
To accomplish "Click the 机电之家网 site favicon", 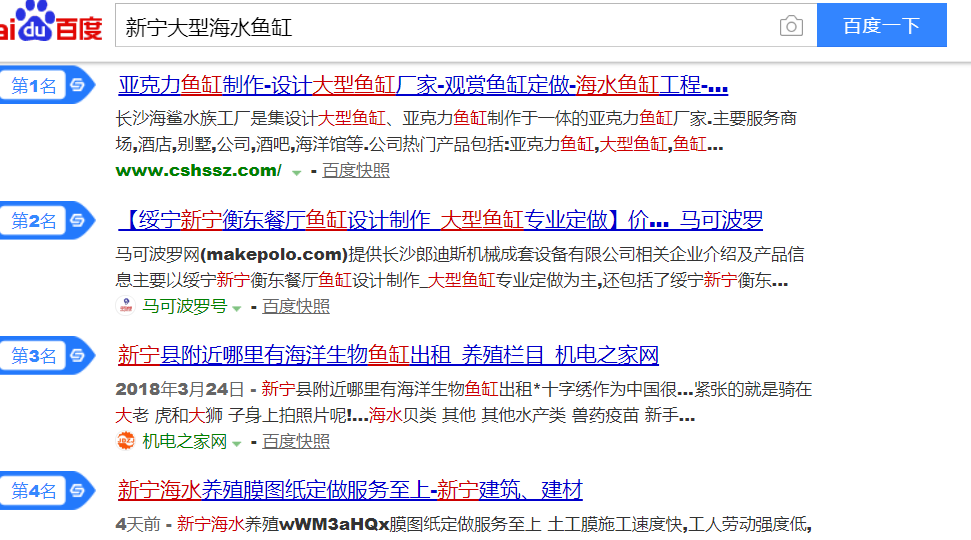I will (126, 441).
